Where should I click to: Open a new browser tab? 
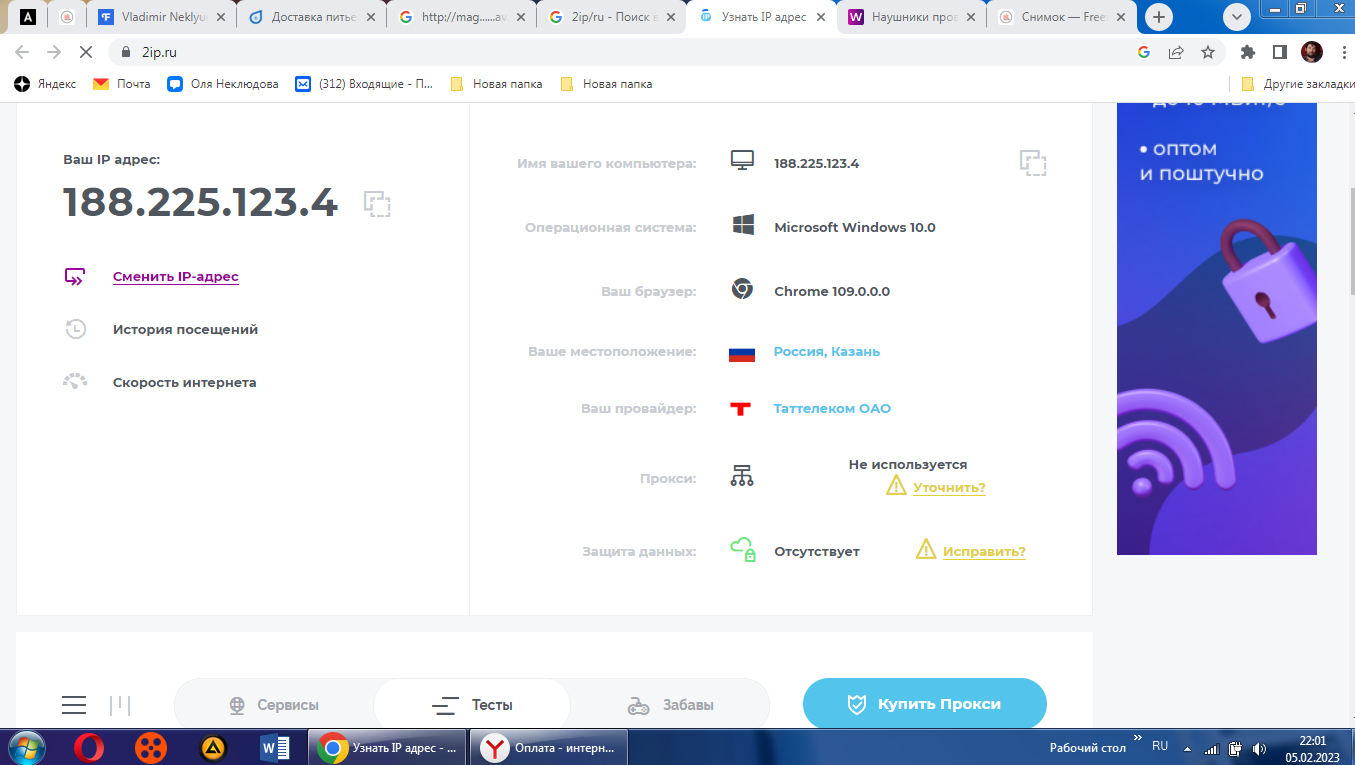pyautogui.click(x=1159, y=17)
